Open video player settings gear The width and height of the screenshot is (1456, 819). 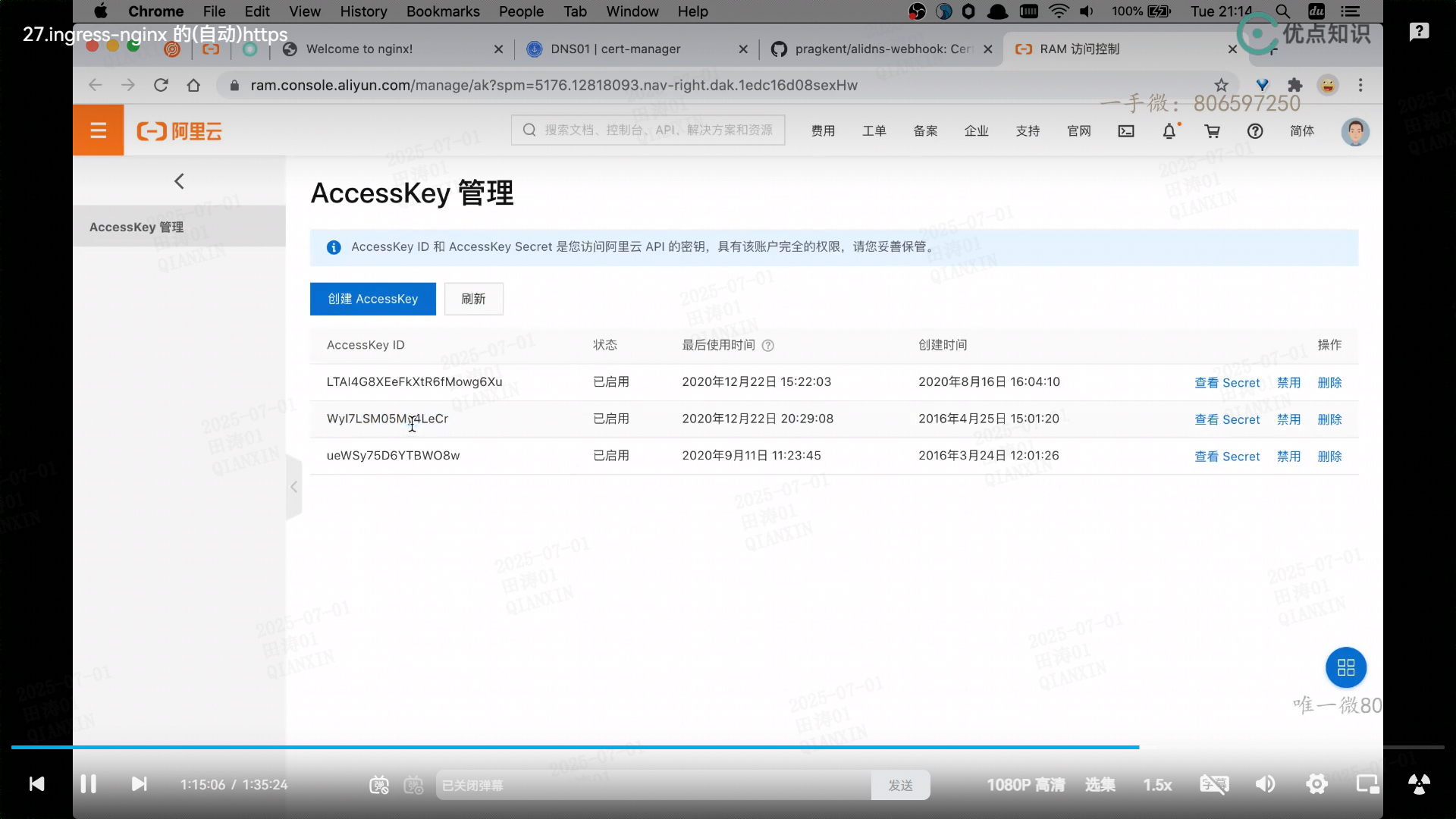coord(1316,784)
